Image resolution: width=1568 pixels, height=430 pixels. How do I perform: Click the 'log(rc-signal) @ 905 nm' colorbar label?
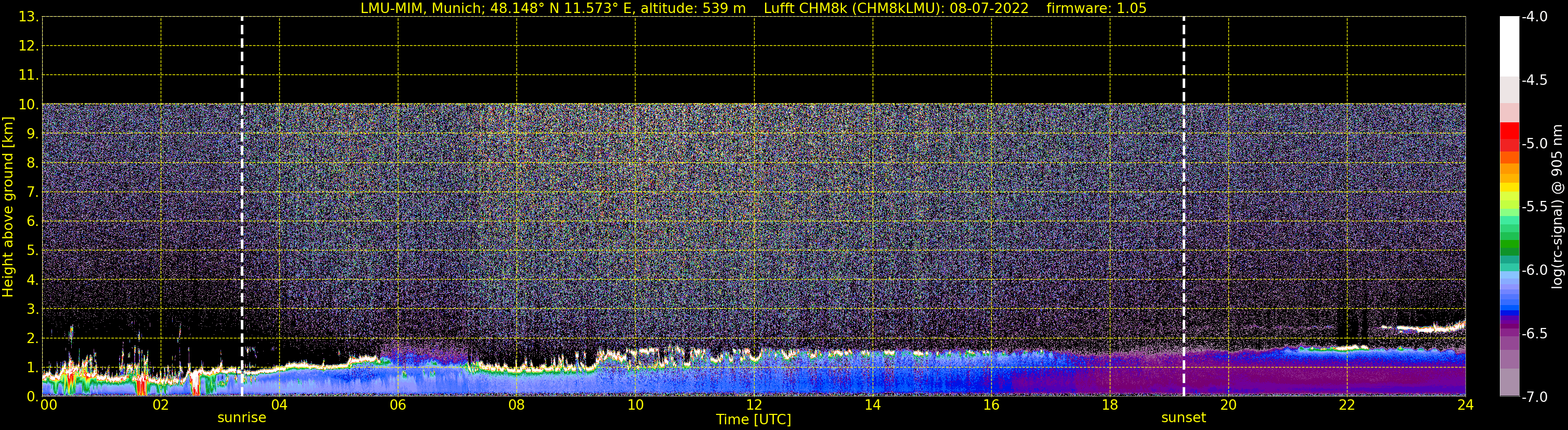[x=1557, y=207]
